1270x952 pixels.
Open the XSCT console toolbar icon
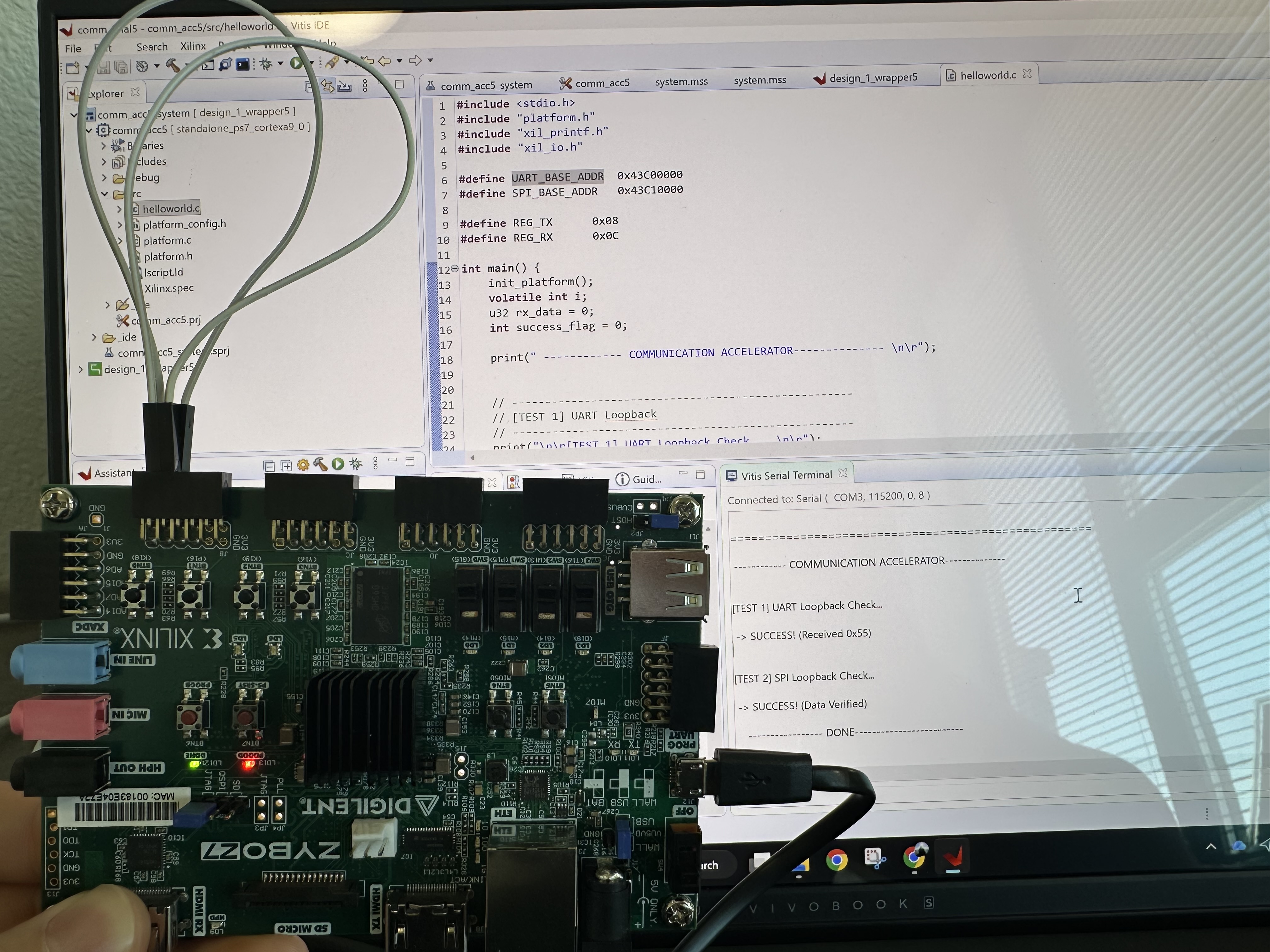click(x=243, y=64)
